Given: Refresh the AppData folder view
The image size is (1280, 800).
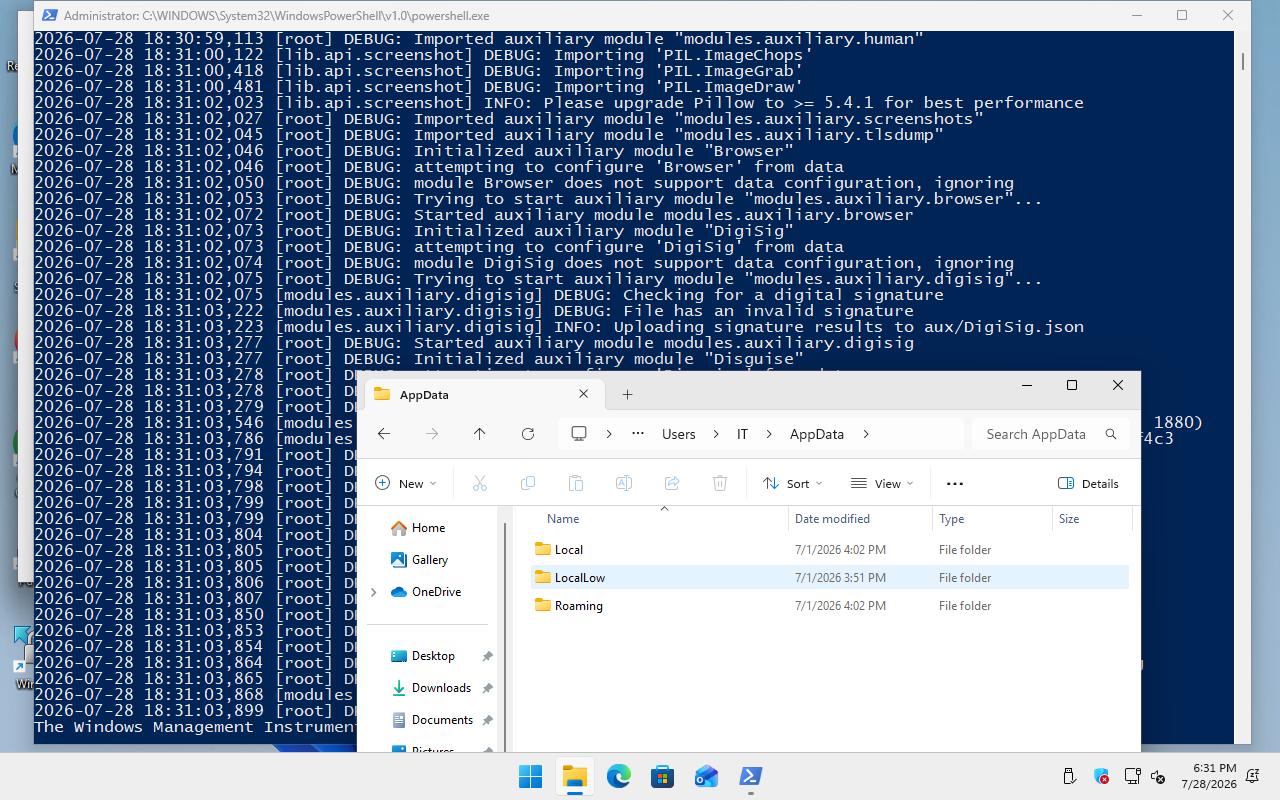Looking at the screenshot, I should [x=528, y=434].
